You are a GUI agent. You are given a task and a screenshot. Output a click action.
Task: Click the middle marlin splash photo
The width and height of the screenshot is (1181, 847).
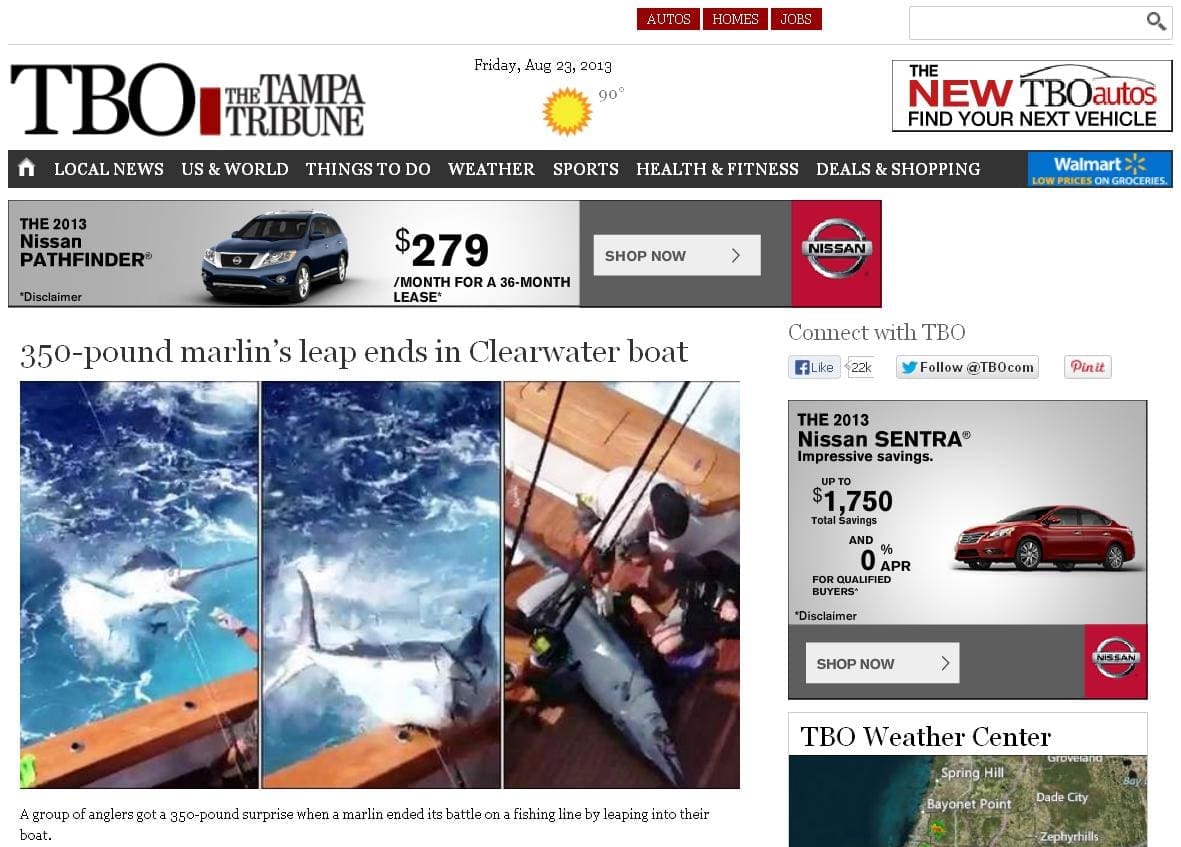pos(381,585)
